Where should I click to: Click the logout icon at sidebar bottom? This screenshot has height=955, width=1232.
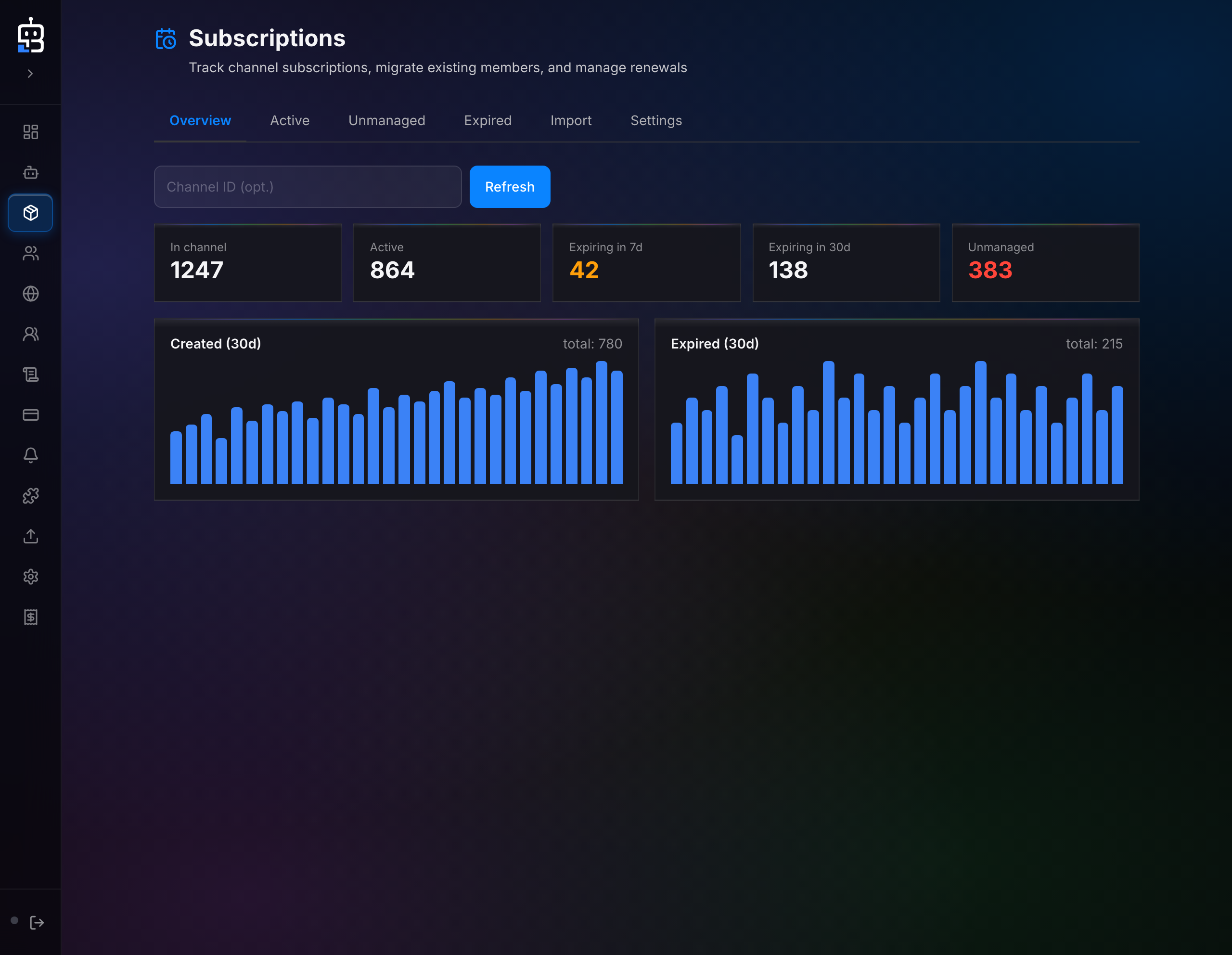tap(37, 923)
